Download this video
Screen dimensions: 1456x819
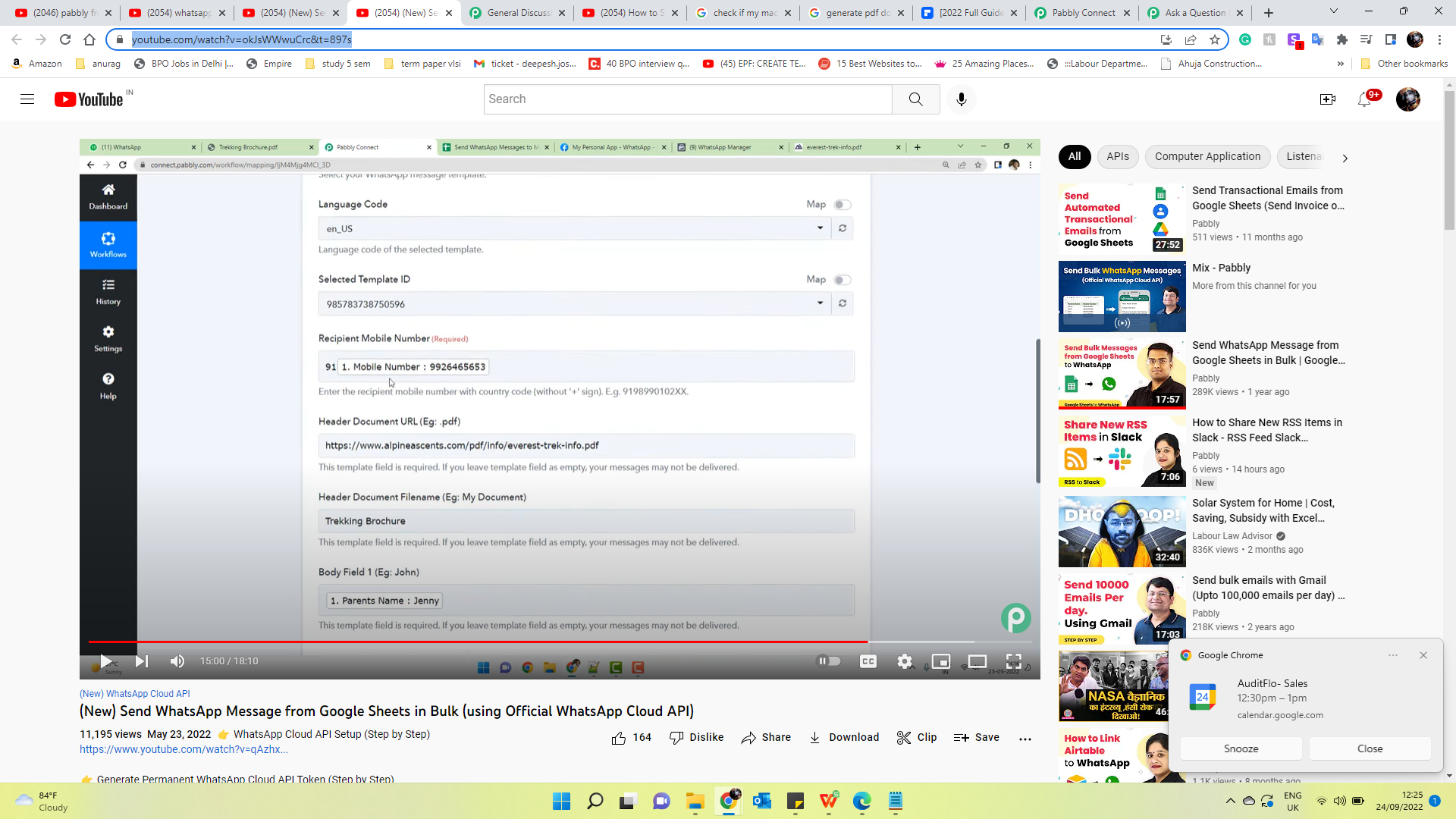(x=844, y=738)
